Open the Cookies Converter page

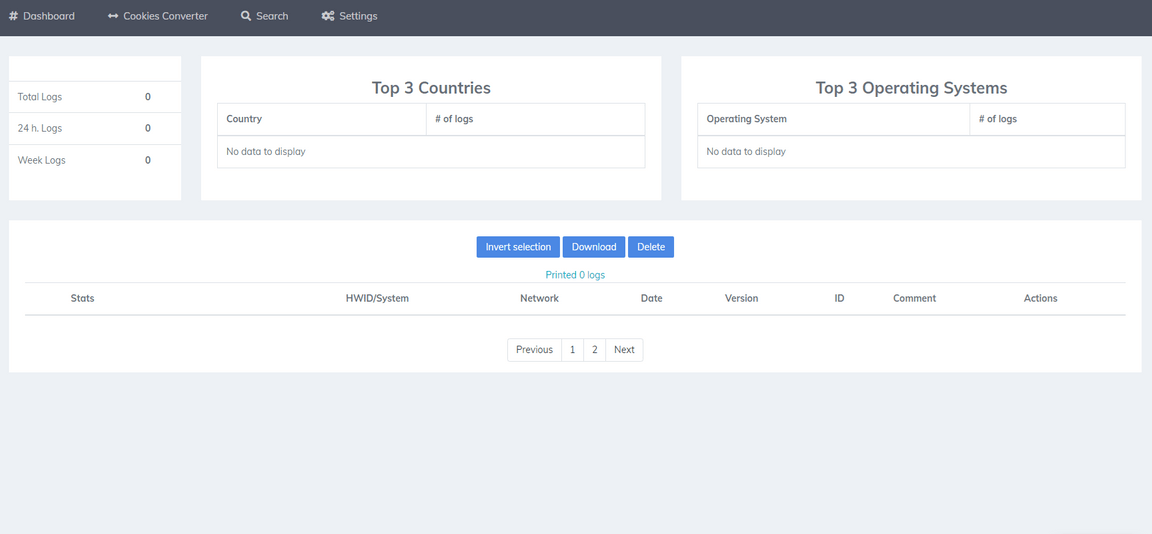point(165,16)
